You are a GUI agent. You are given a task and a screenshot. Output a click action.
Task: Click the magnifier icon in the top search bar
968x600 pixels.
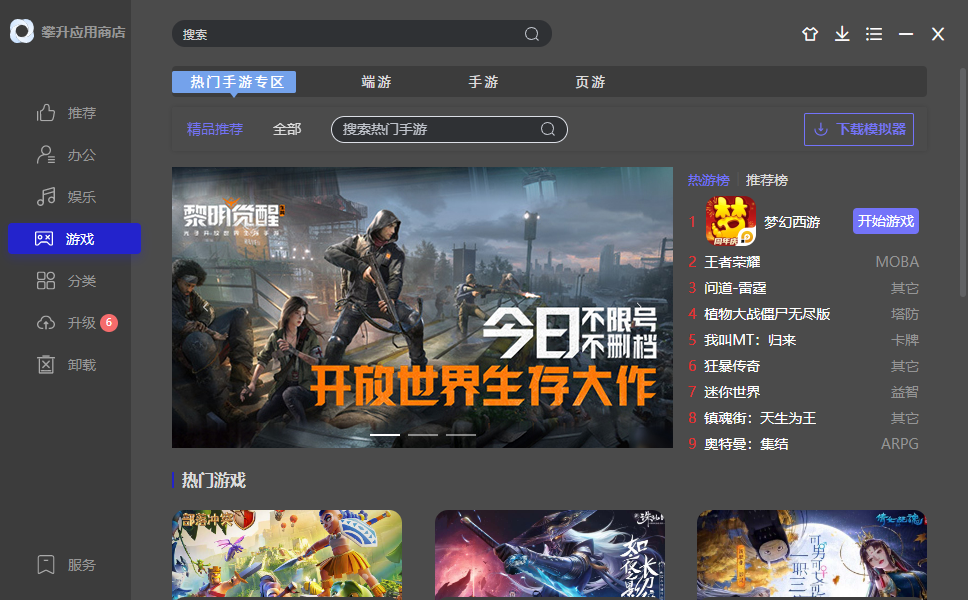(532, 34)
